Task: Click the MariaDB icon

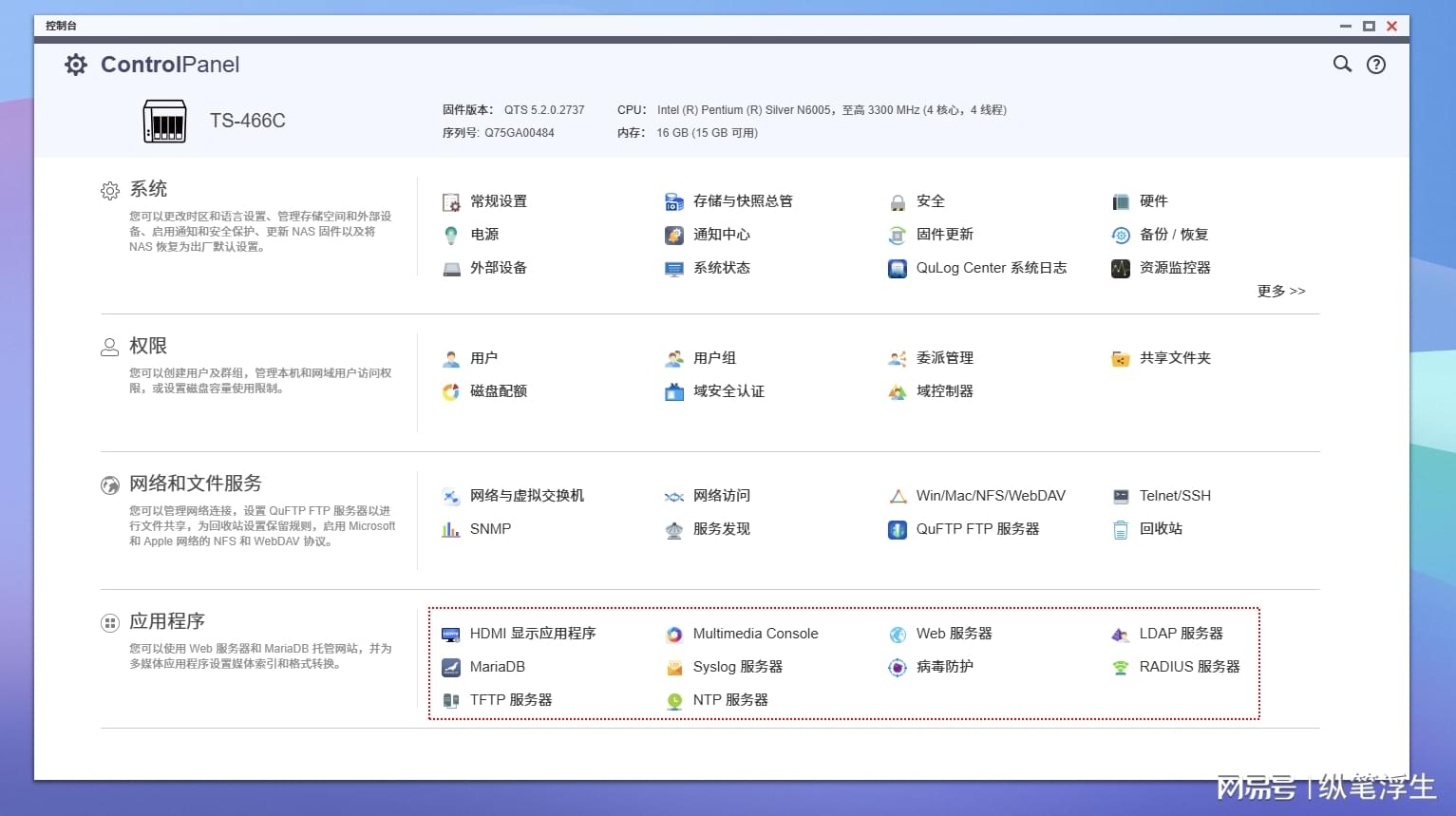Action: [451, 667]
